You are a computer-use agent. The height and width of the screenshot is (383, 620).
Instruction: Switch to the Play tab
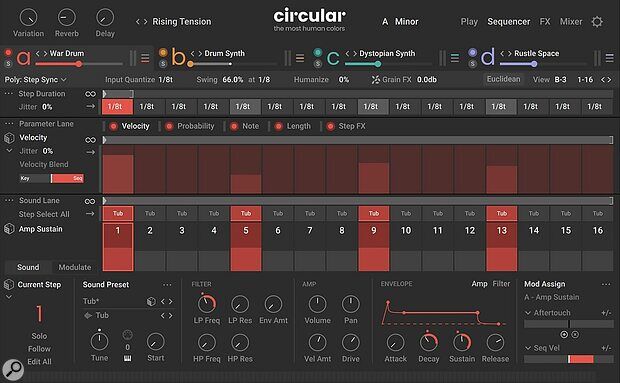[x=469, y=22]
